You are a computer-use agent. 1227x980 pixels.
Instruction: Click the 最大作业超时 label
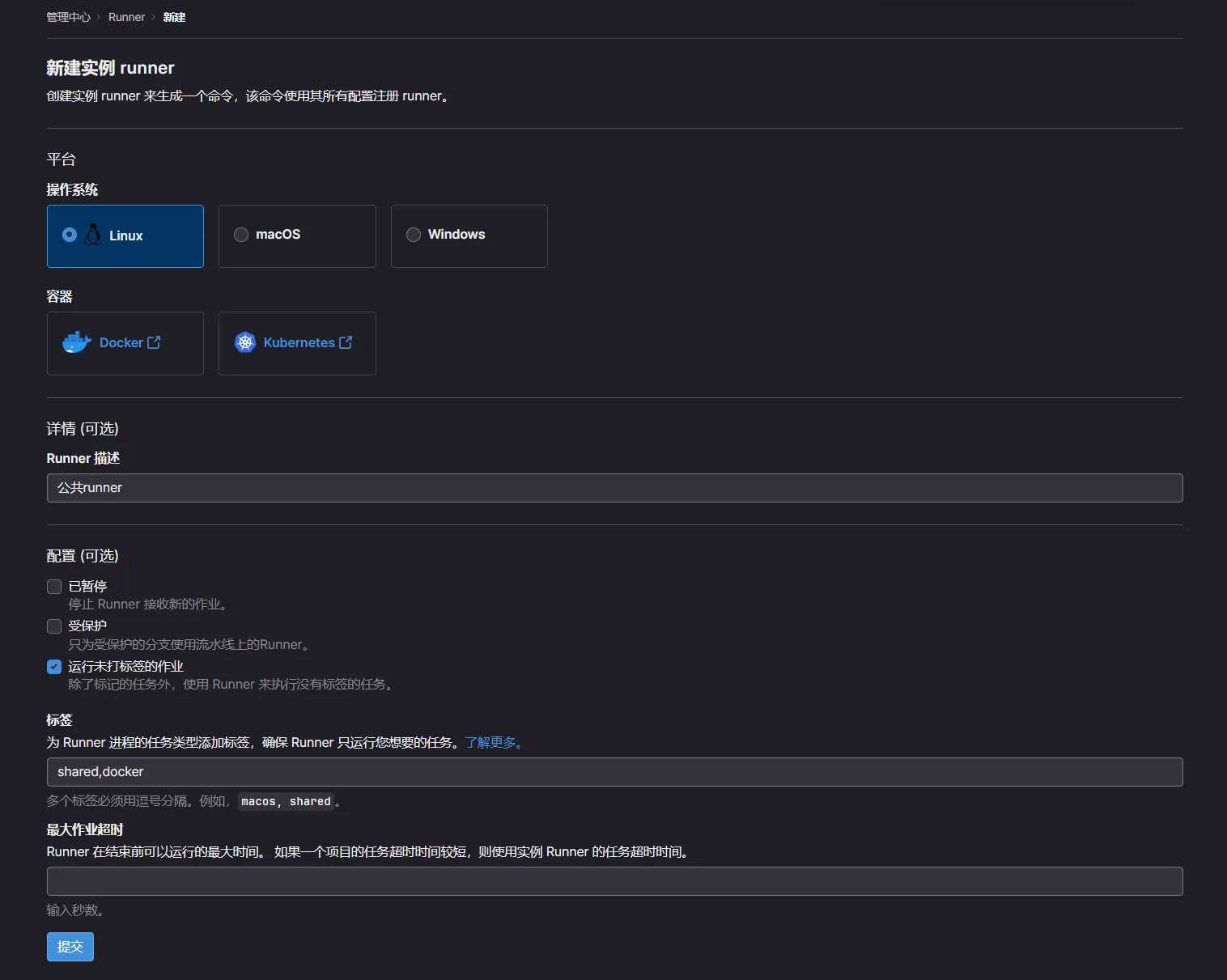[85, 829]
